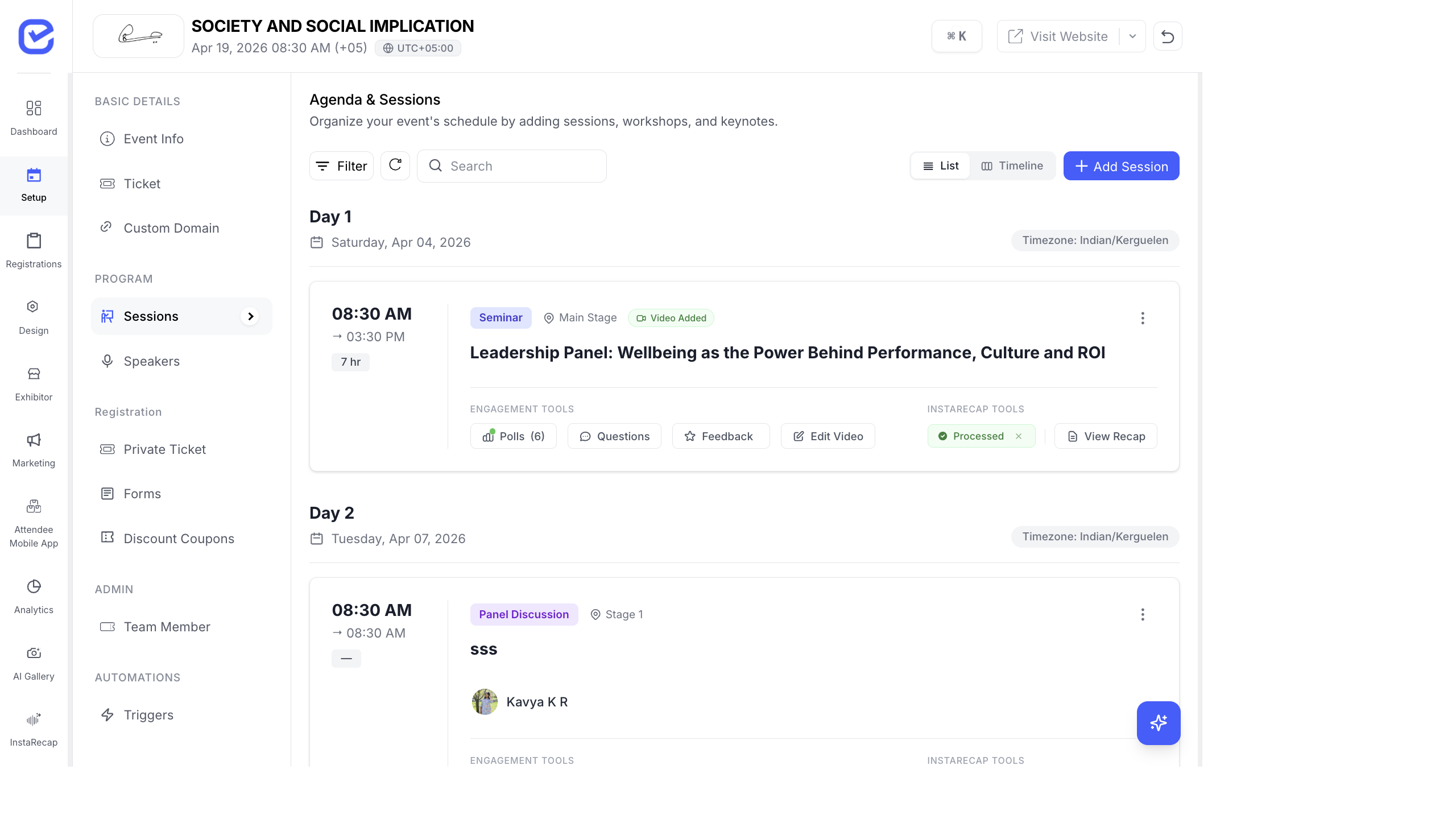Click the Saturday, Apr 04, 2026 date

[x=401, y=242]
